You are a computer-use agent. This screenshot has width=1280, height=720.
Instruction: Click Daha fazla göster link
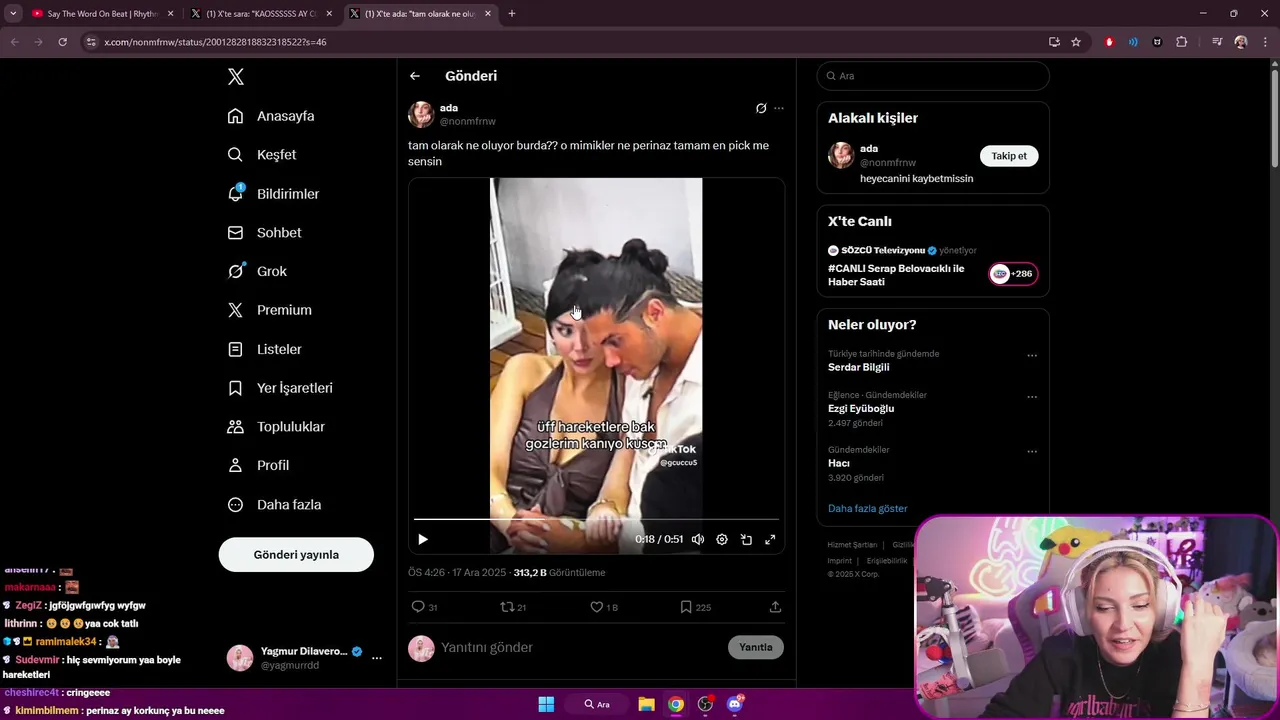868,508
